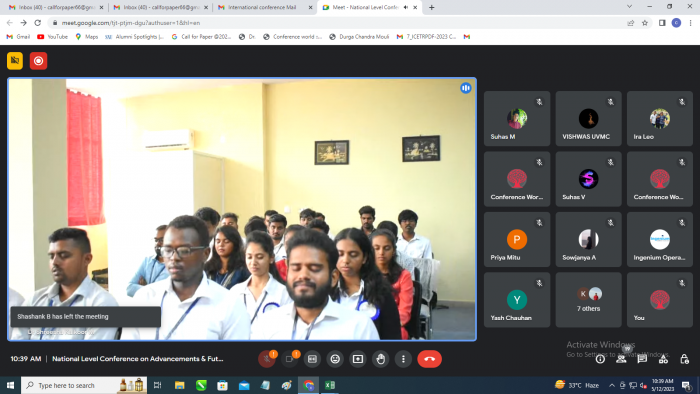This screenshot has height=394, width=700.
Task: Click the red recording indicator icon
Action: pyautogui.click(x=38, y=61)
